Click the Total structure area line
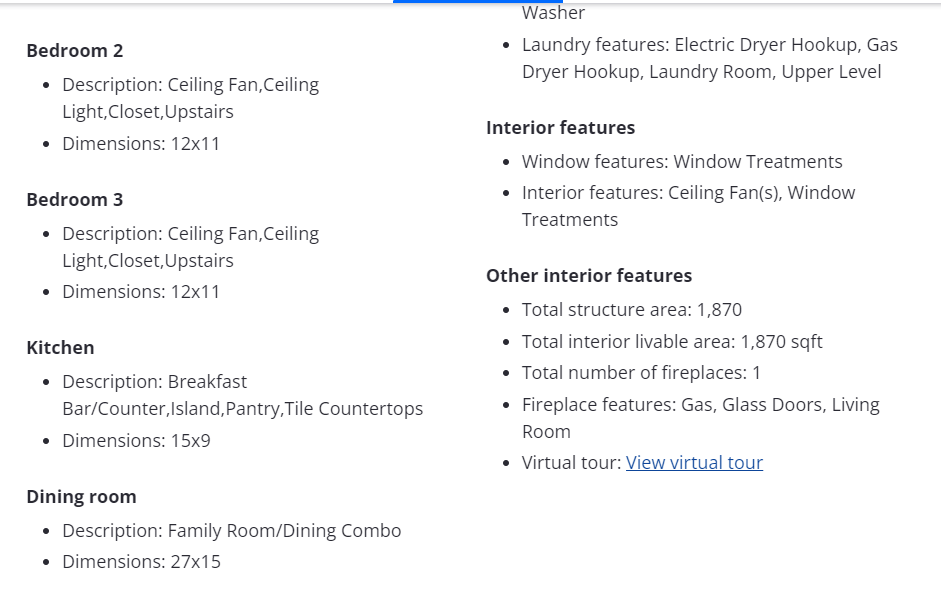 click(631, 310)
